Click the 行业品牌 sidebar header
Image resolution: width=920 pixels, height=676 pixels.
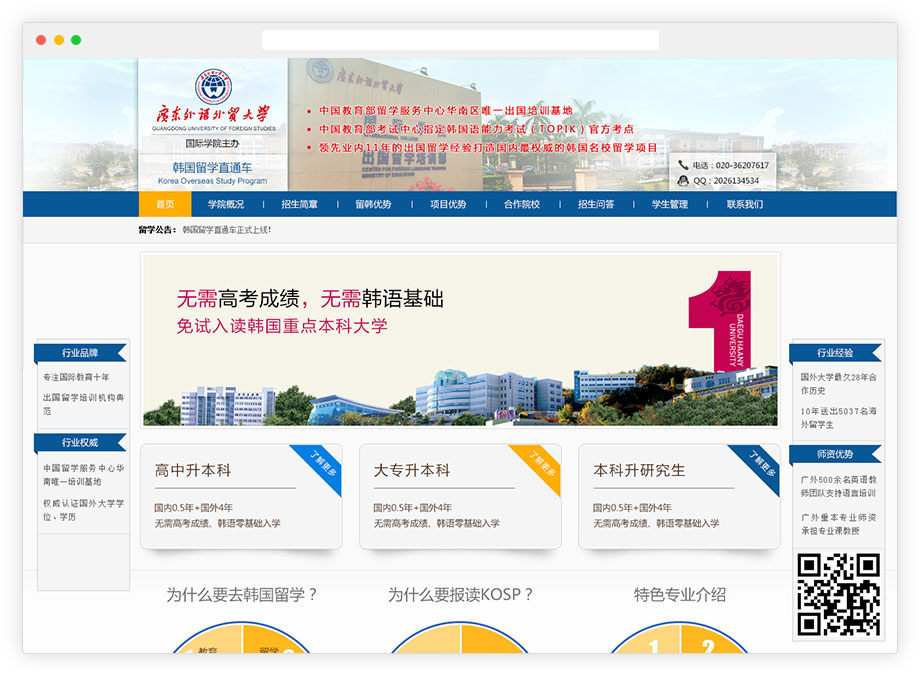[x=80, y=353]
